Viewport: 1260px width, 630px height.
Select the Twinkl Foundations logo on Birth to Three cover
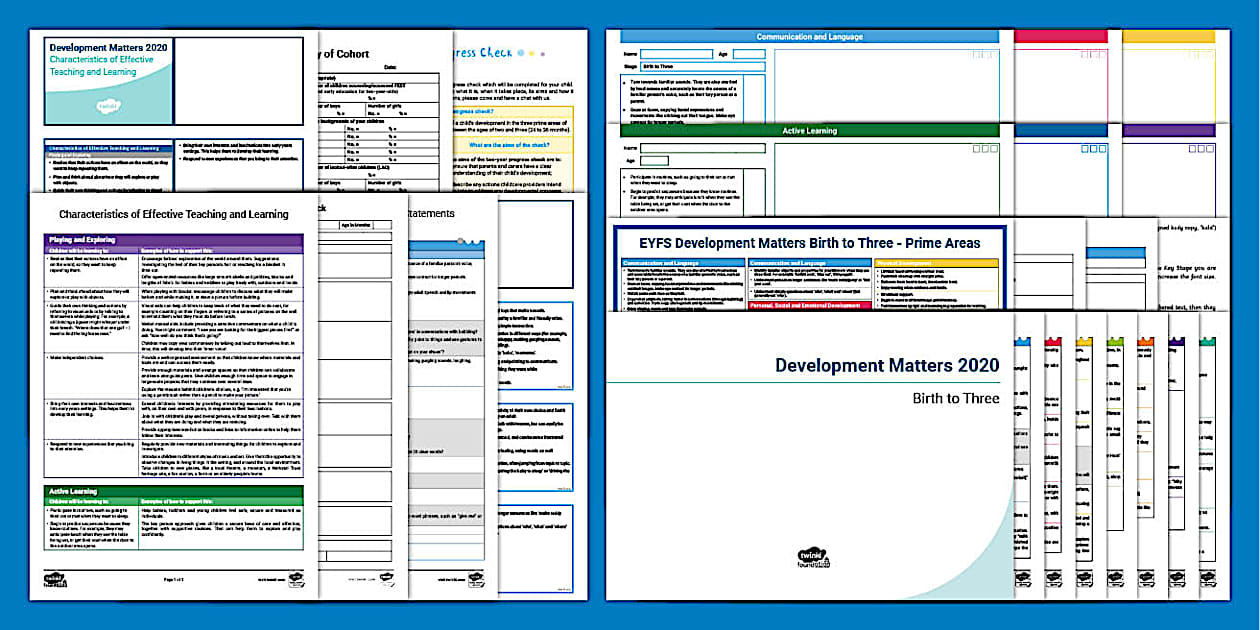pyautogui.click(x=812, y=558)
